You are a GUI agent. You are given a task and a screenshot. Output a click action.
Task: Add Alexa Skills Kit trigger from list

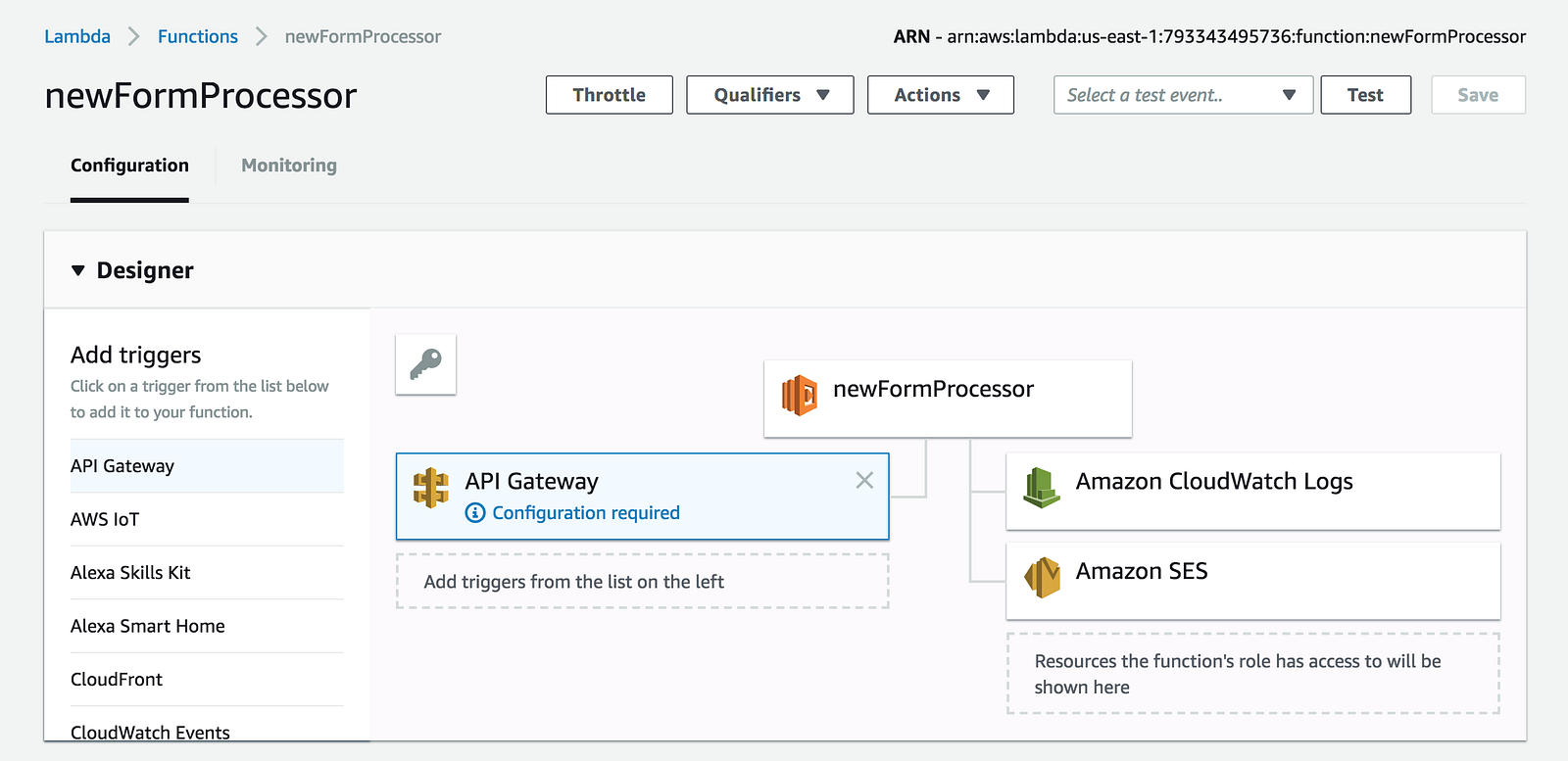(207, 572)
